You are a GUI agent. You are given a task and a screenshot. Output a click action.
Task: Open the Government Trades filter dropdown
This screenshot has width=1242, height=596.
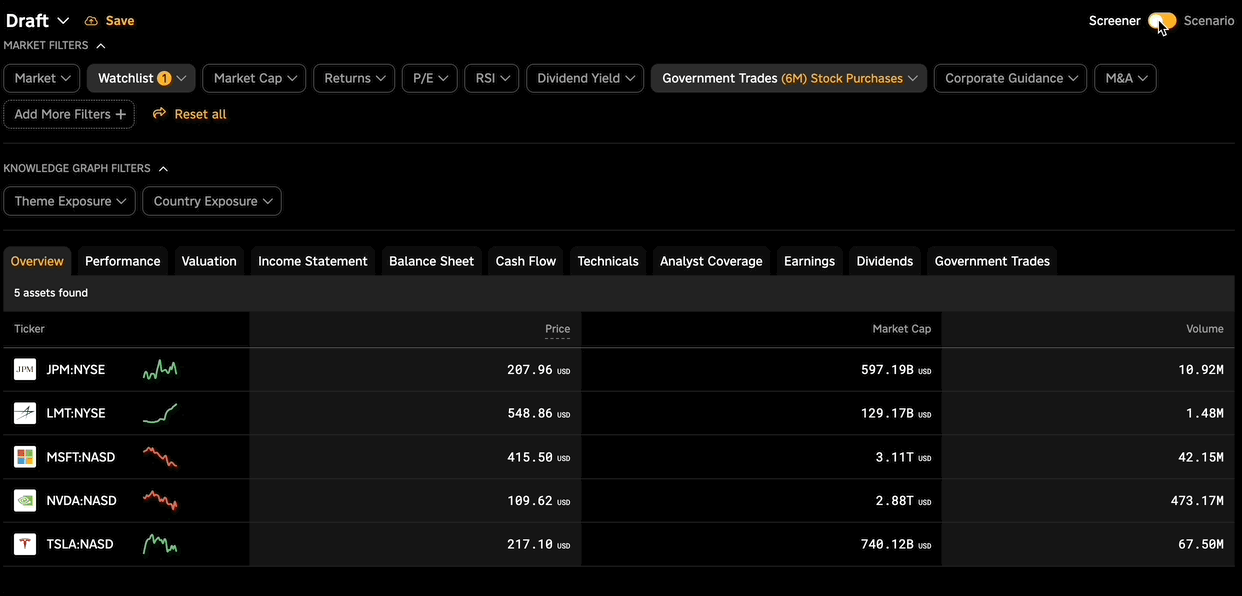789,78
